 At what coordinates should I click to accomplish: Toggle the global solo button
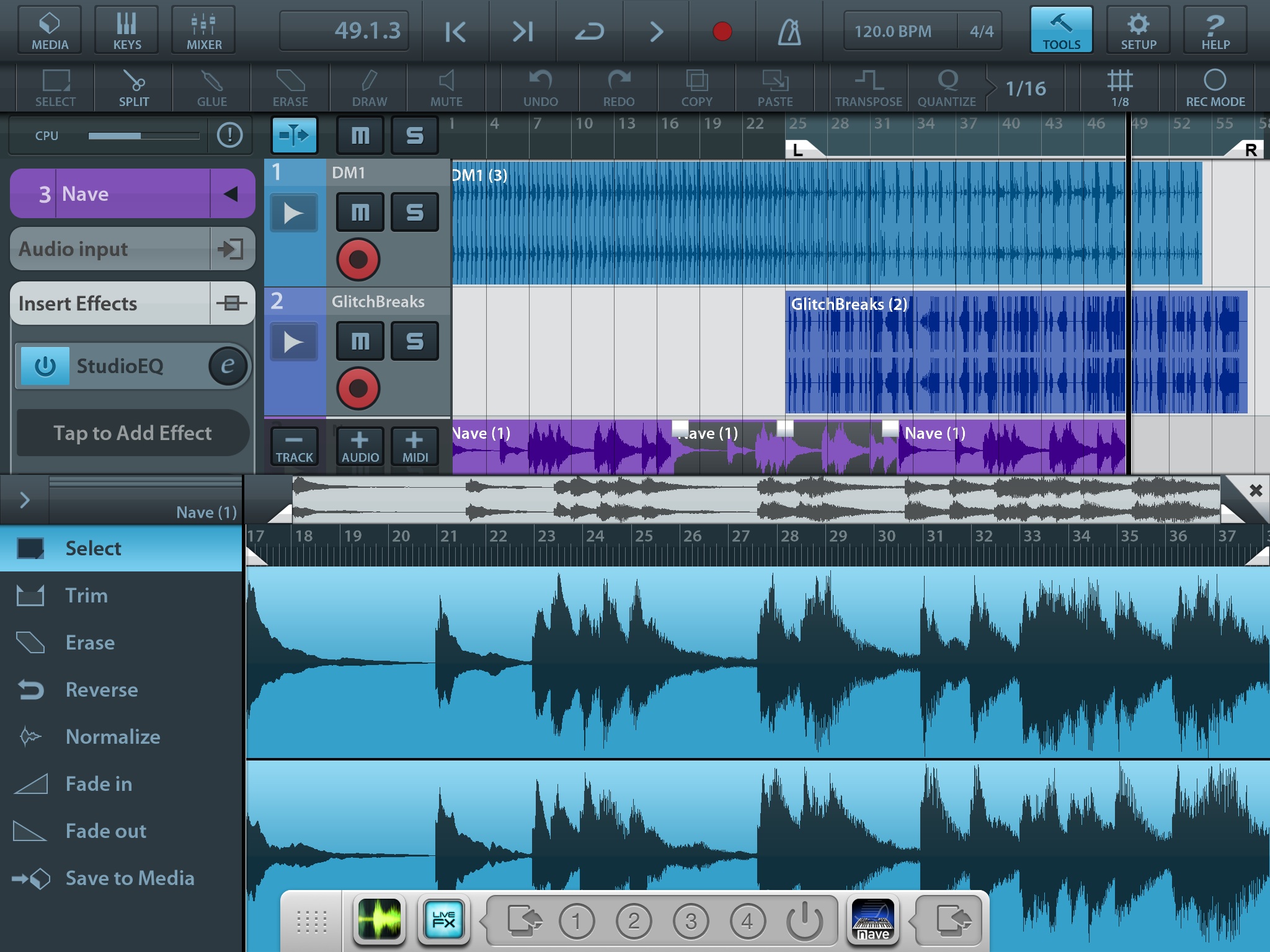click(x=415, y=134)
